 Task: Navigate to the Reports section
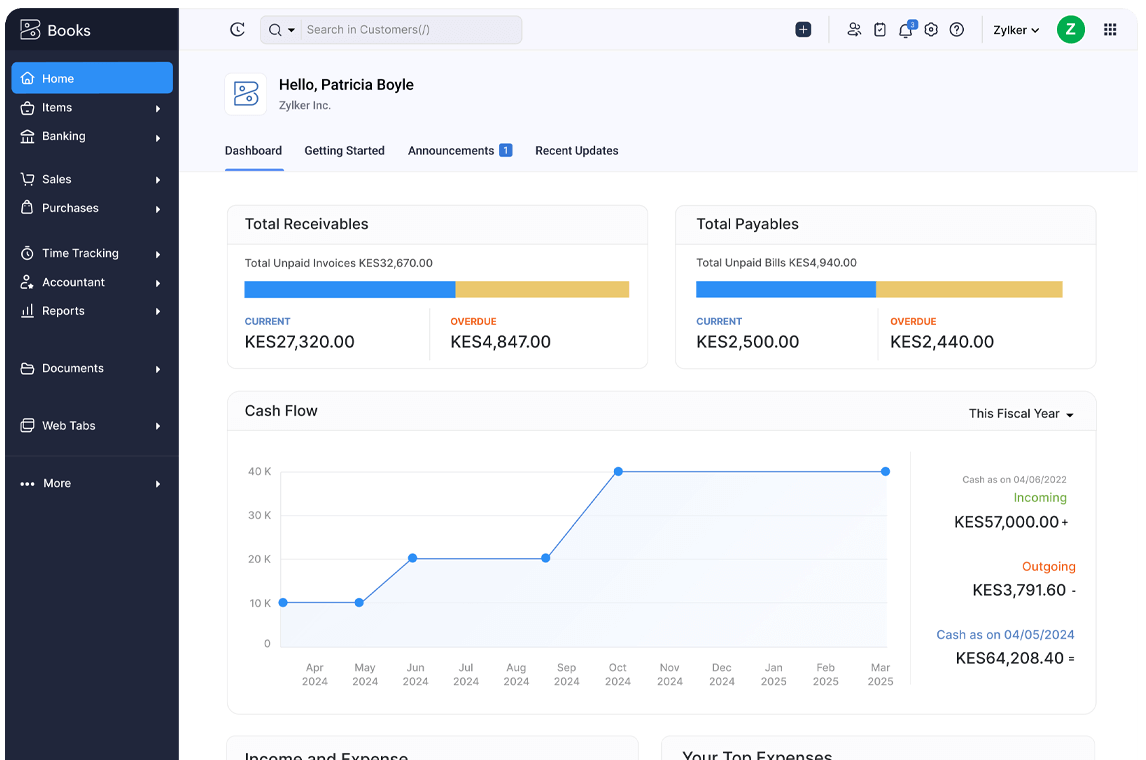point(65,310)
